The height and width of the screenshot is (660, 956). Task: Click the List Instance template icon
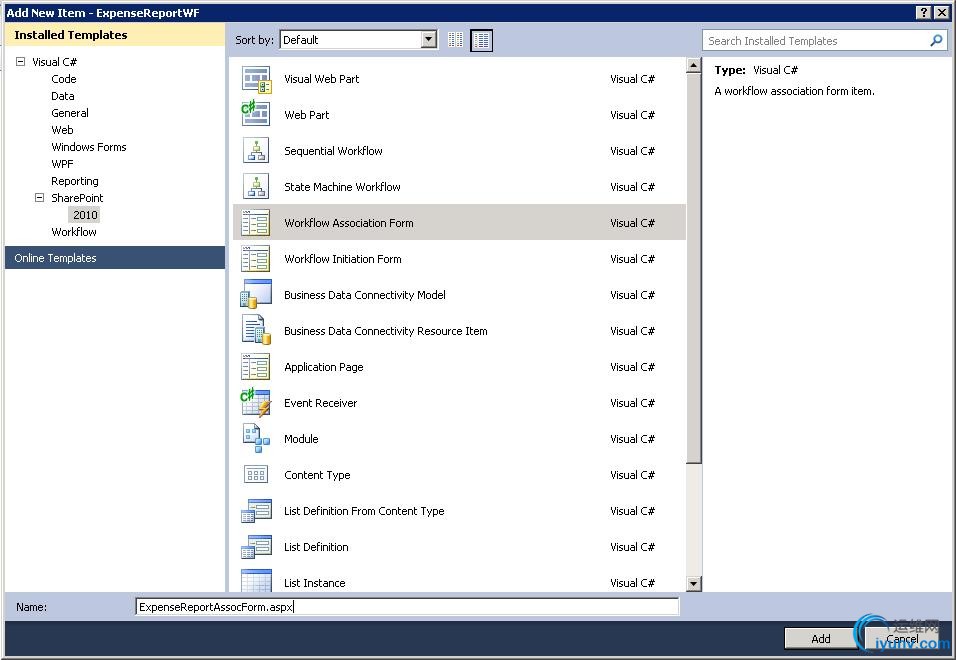pos(256,580)
